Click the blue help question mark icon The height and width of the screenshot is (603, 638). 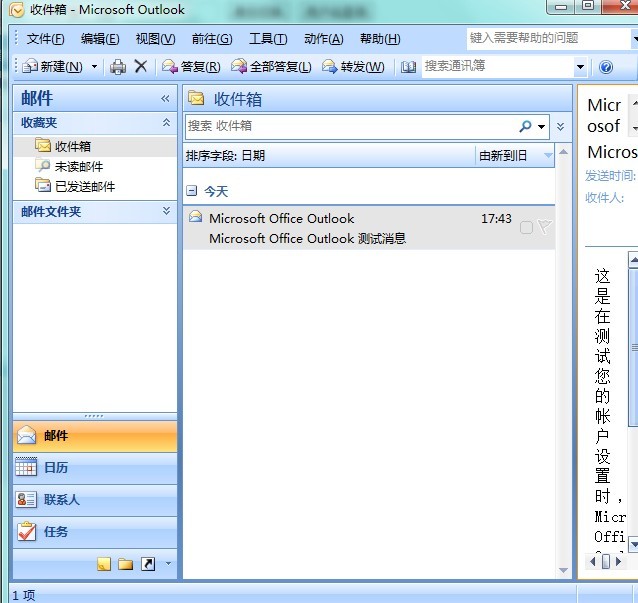[606, 67]
